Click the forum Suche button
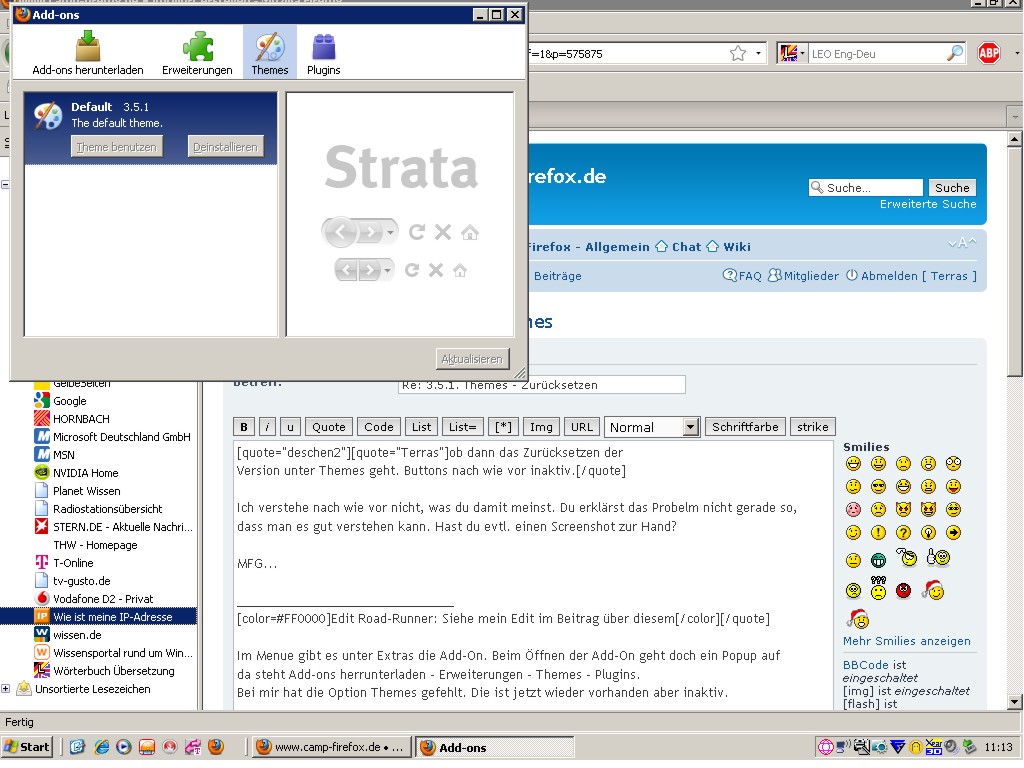Image resolution: width=1024 pixels, height=768 pixels. coord(952,187)
